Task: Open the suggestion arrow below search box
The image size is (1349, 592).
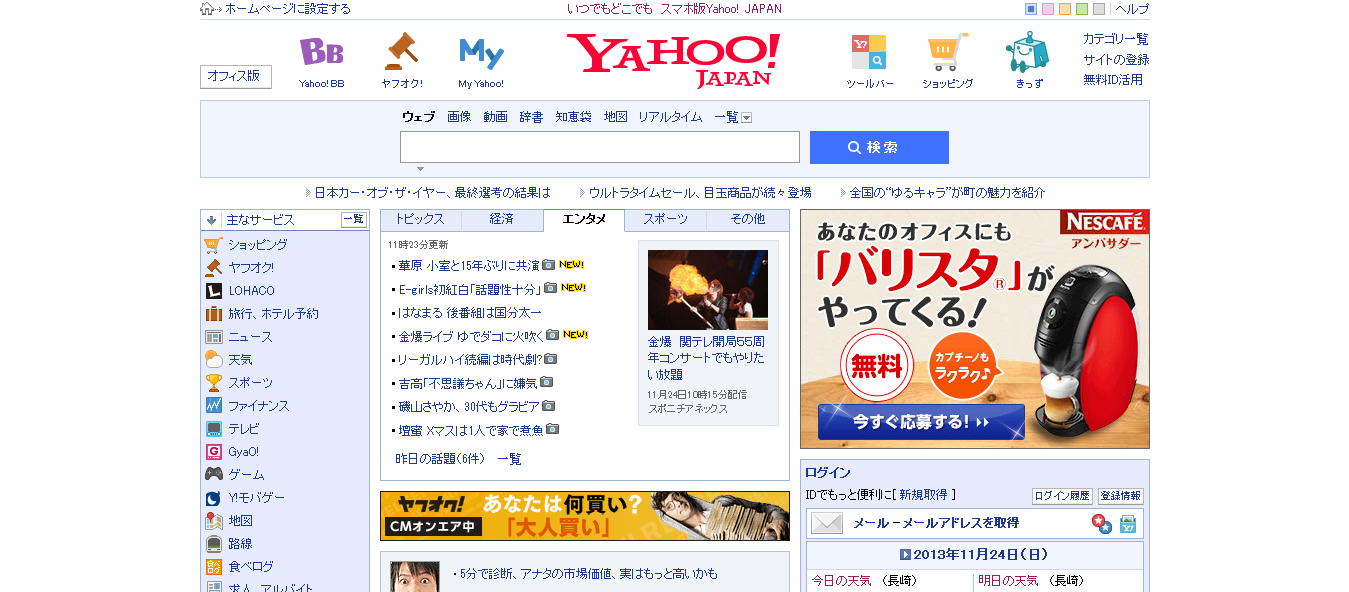Action: coord(420,168)
